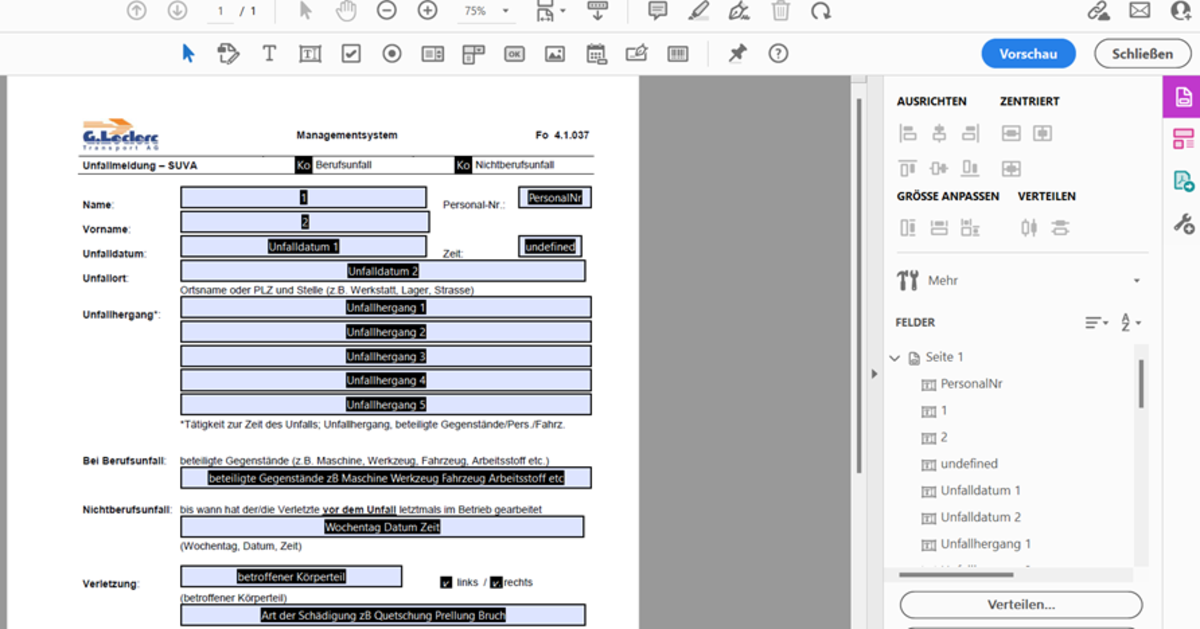This screenshot has height=629, width=1200.
Task: Open the 75% zoom level dropdown
Action: 486,11
